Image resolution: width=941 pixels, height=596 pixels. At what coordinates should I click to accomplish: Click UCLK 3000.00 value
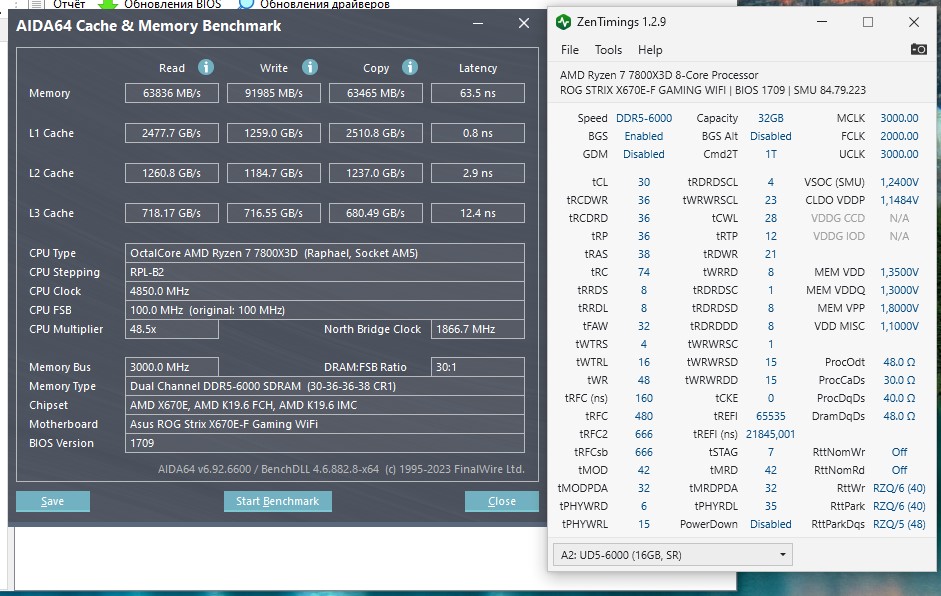click(899, 154)
